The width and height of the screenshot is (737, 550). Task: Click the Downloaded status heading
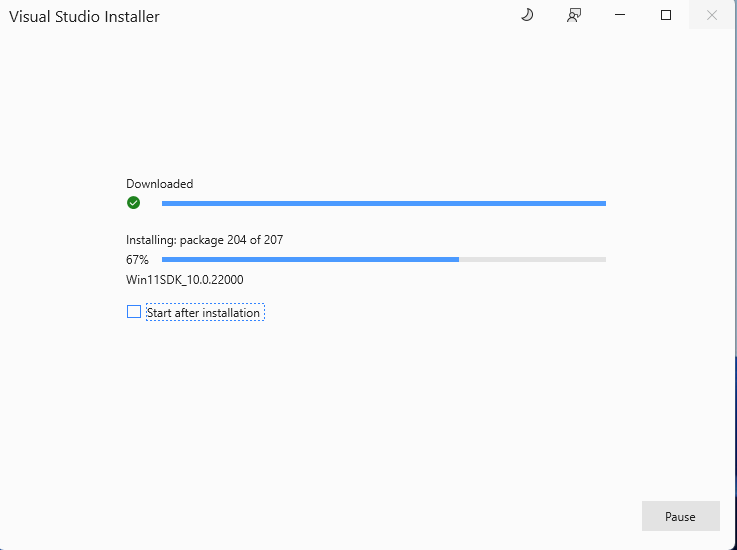click(x=159, y=184)
